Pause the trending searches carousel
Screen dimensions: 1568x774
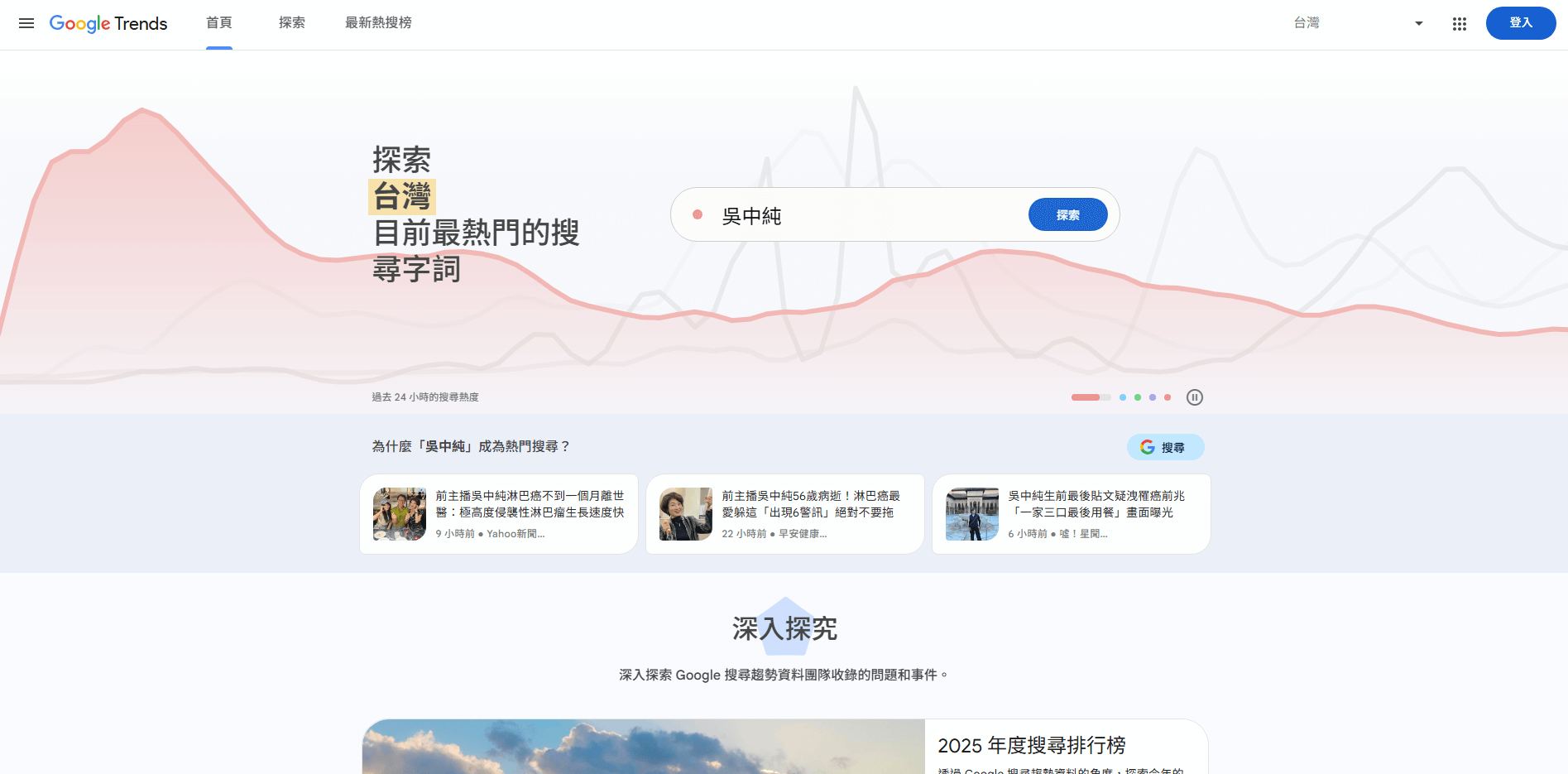click(1195, 397)
